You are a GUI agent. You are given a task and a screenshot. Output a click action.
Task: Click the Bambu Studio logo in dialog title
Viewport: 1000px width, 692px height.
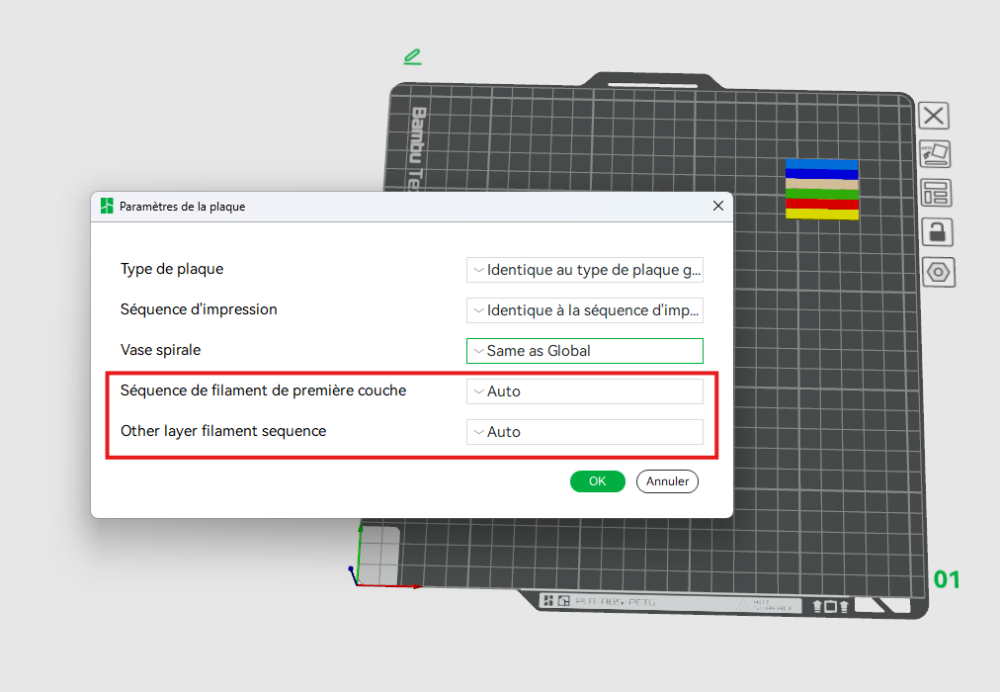click(x=107, y=206)
